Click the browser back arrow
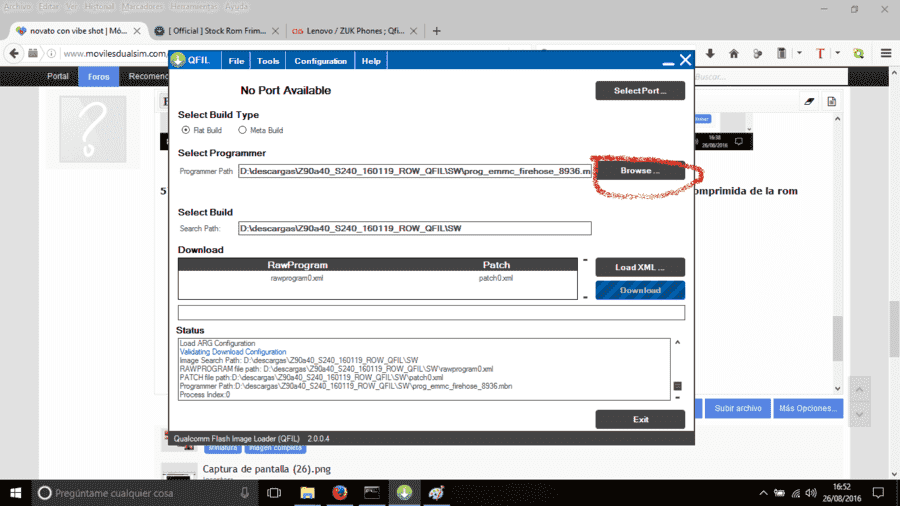900x506 pixels. click(14, 53)
